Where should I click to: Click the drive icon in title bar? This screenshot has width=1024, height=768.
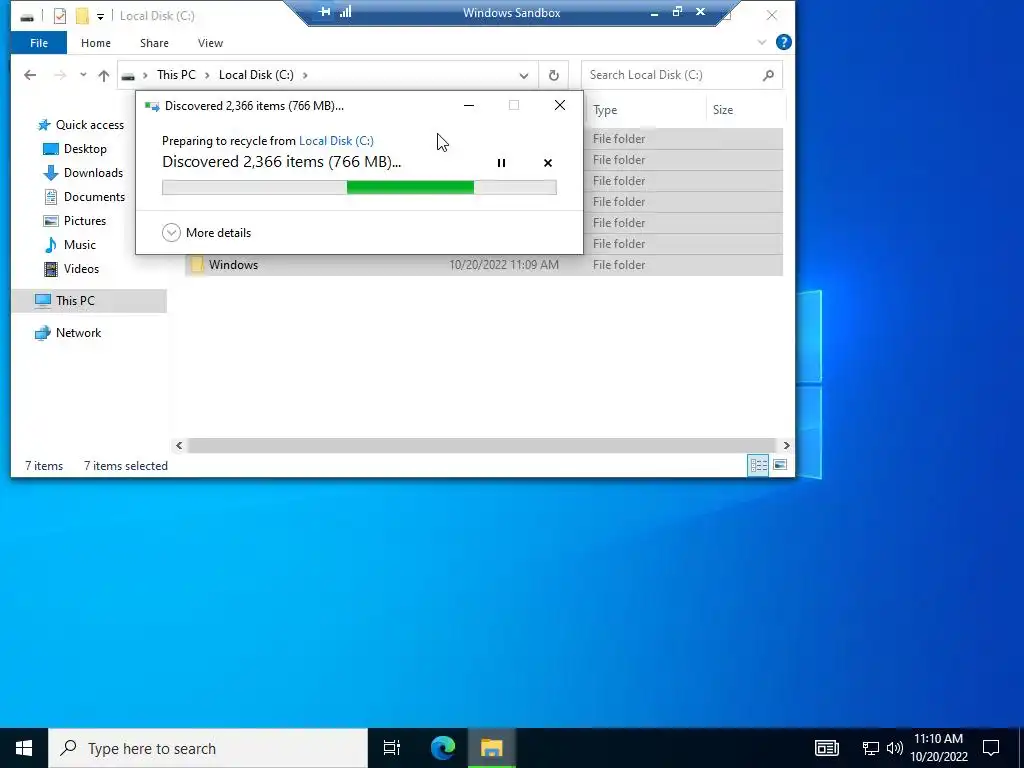pyautogui.click(x=27, y=17)
